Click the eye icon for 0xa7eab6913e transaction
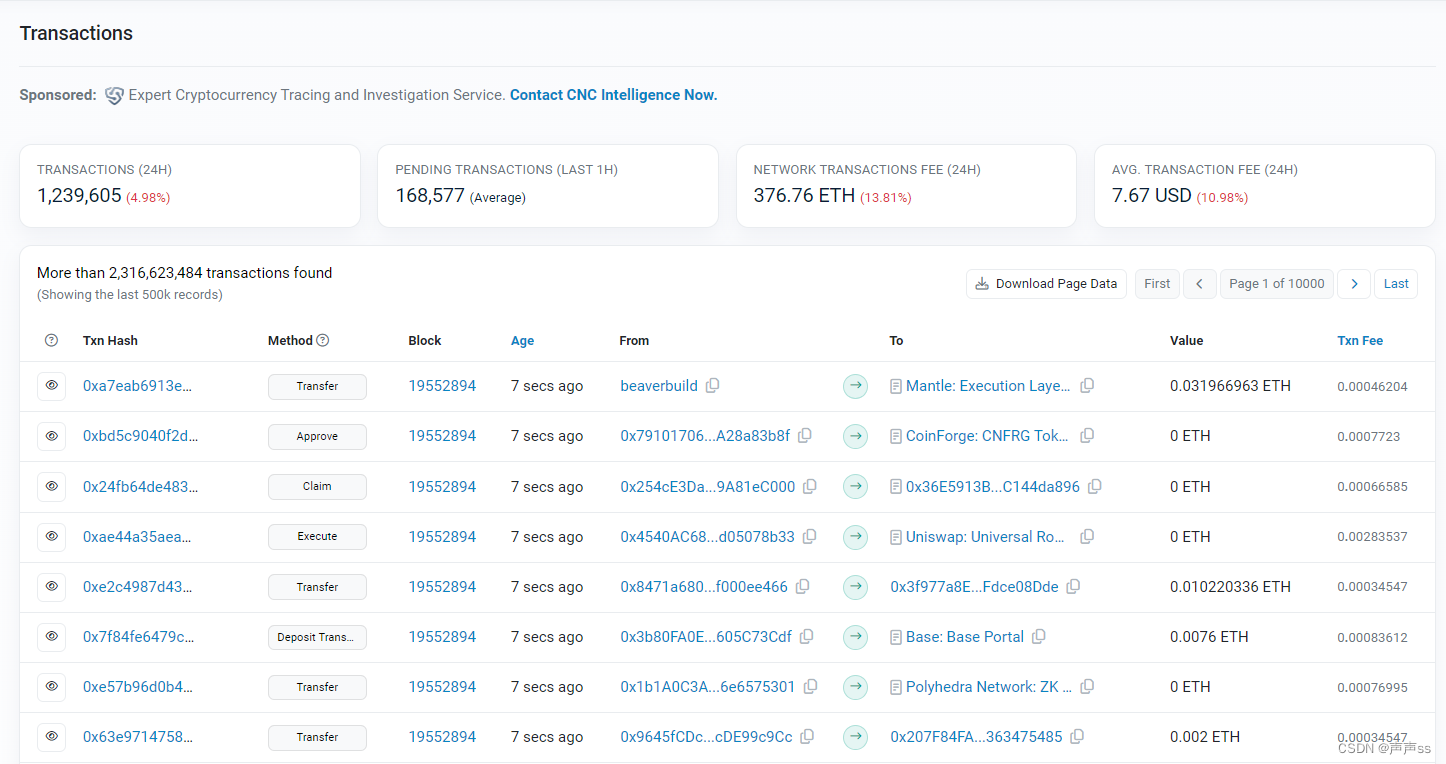 click(52, 386)
